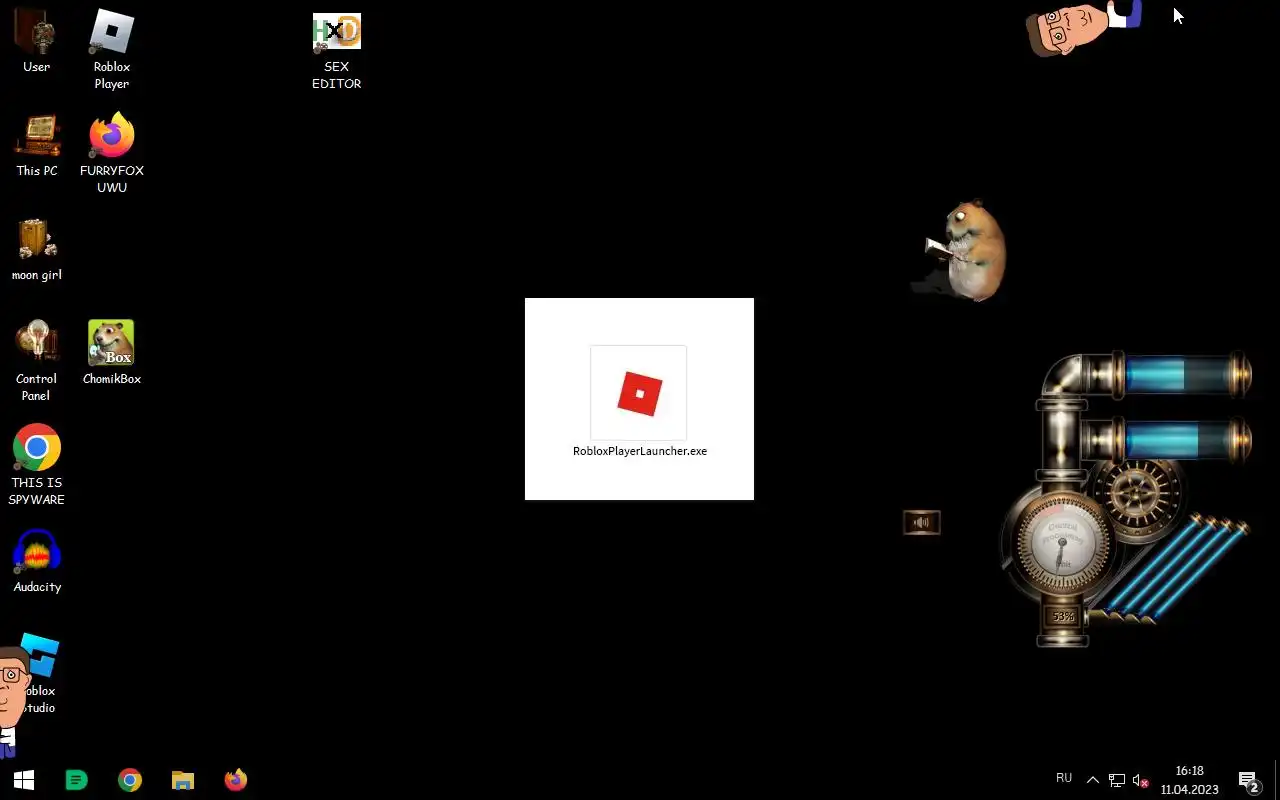The height and width of the screenshot is (800, 1280).
Task: Click the RobloxPlayerLauncher.exe file name
Action: [640, 451]
